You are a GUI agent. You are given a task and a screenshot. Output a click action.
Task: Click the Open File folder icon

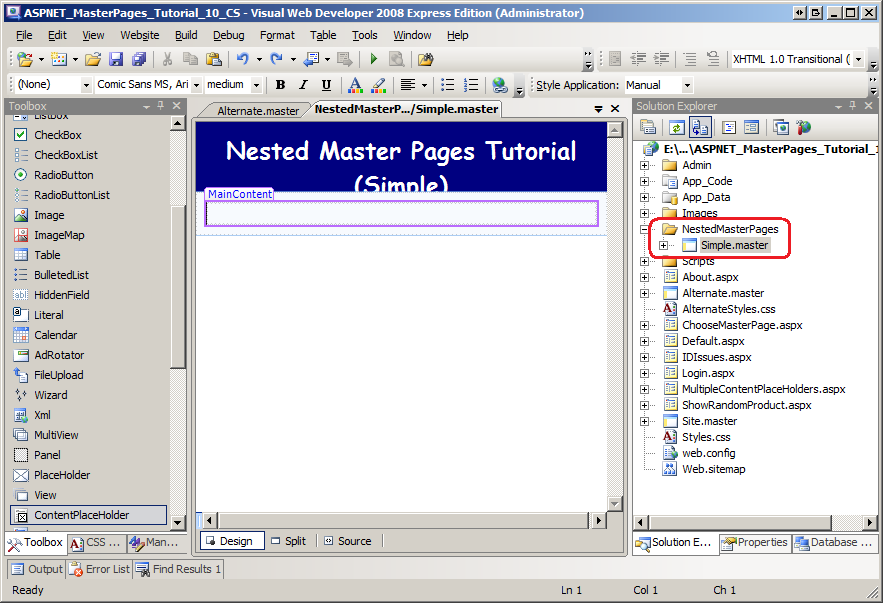(92, 60)
